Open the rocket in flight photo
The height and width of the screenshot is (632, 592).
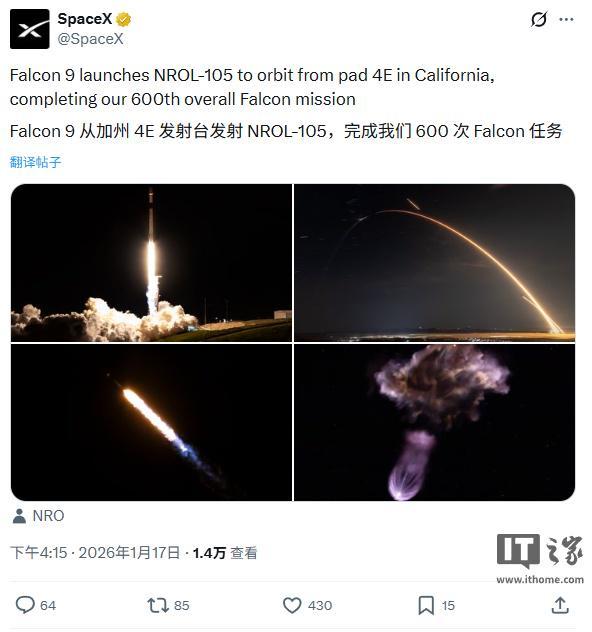[152, 422]
